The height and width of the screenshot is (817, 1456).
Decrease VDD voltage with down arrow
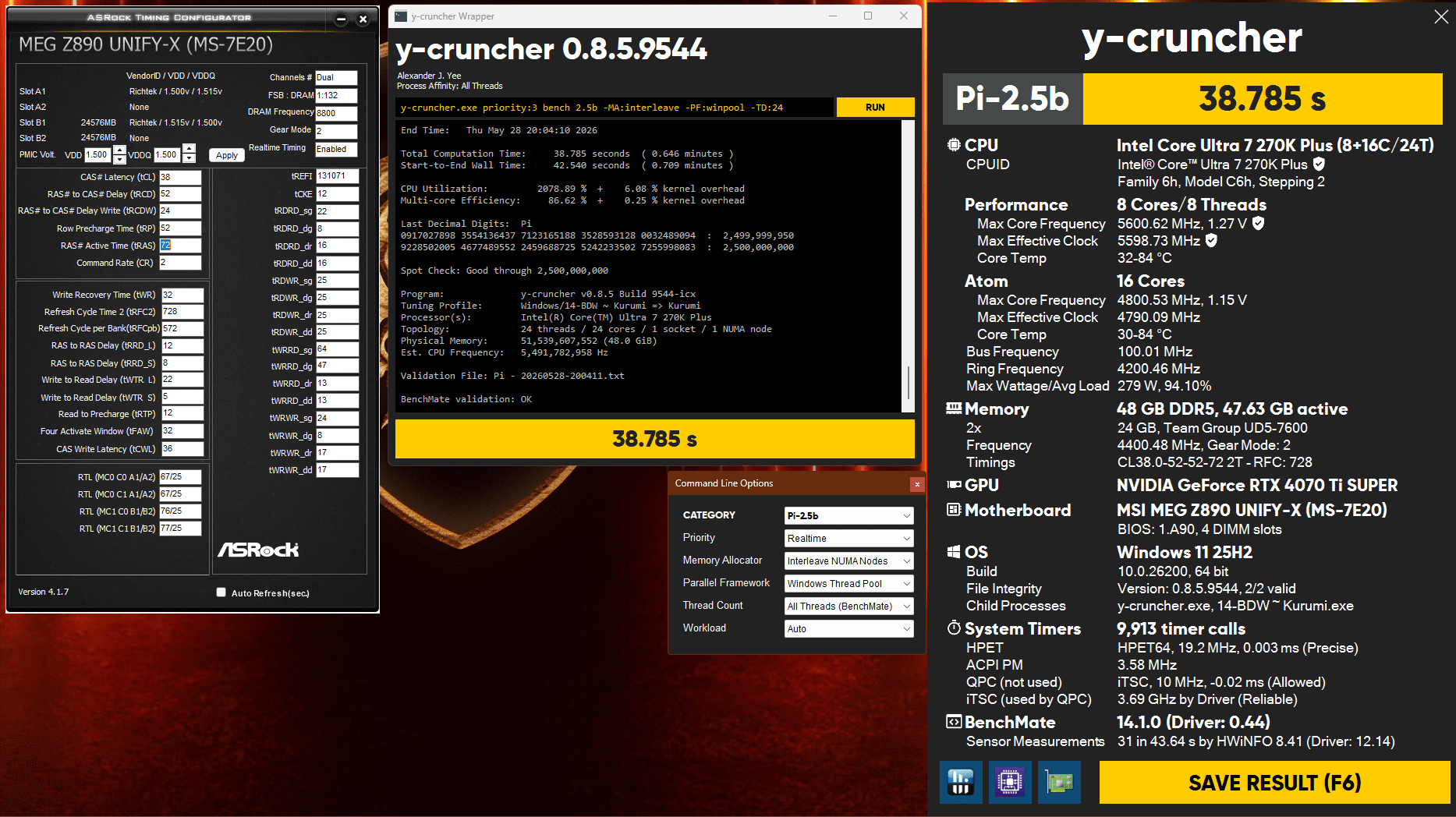(119, 159)
